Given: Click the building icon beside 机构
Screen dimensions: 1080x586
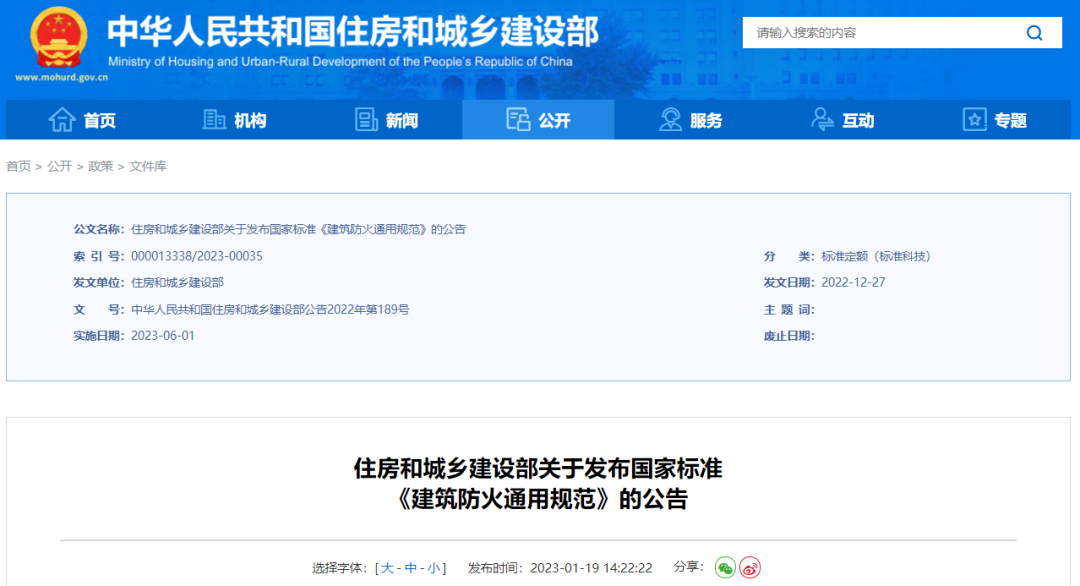Looking at the screenshot, I should pyautogui.click(x=214, y=120).
